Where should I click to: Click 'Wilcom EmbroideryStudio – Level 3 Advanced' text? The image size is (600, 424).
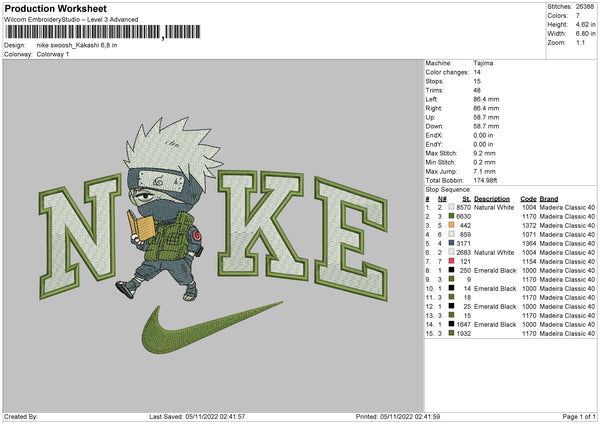pos(71,20)
